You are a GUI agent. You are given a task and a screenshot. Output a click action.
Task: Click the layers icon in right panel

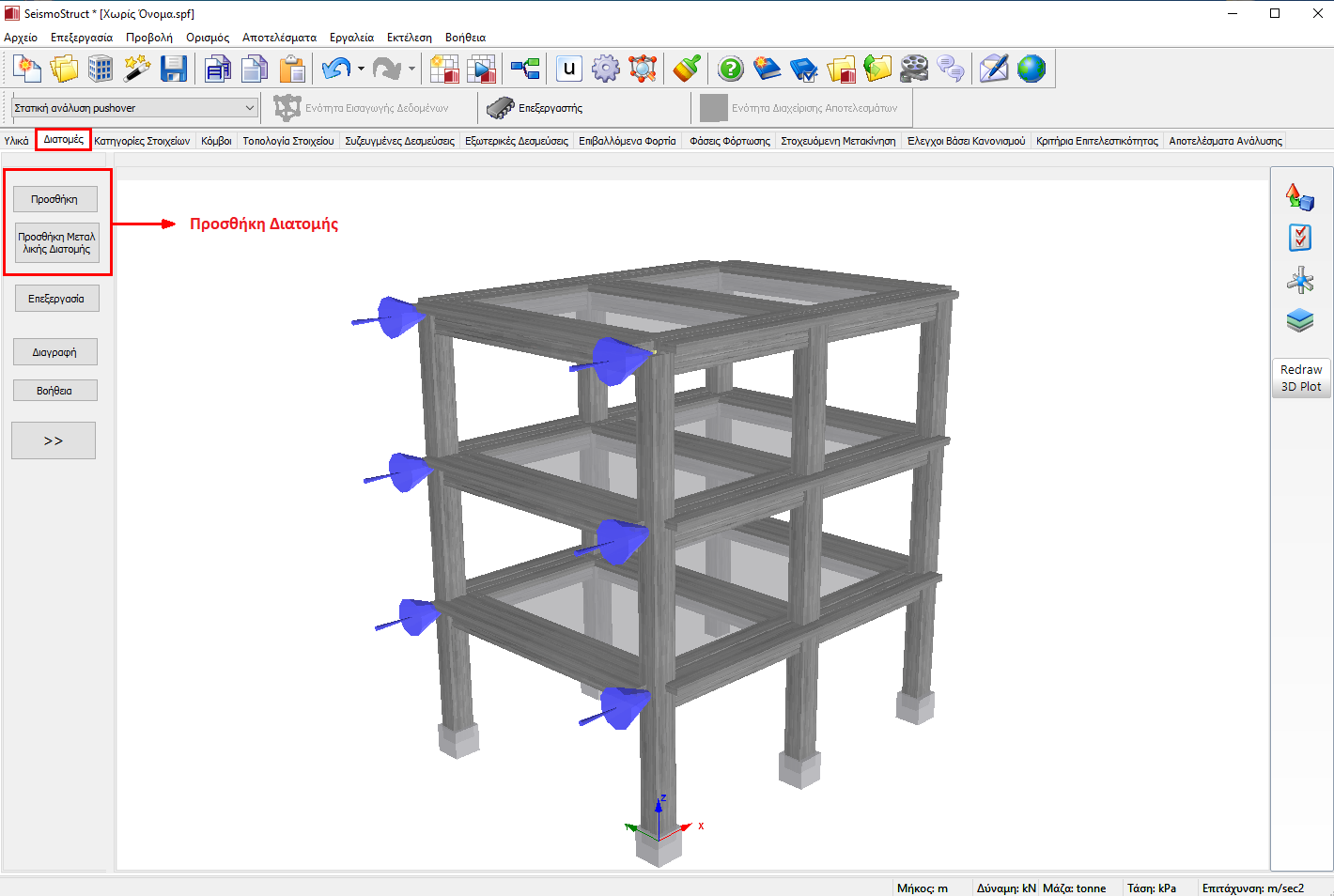click(1300, 321)
